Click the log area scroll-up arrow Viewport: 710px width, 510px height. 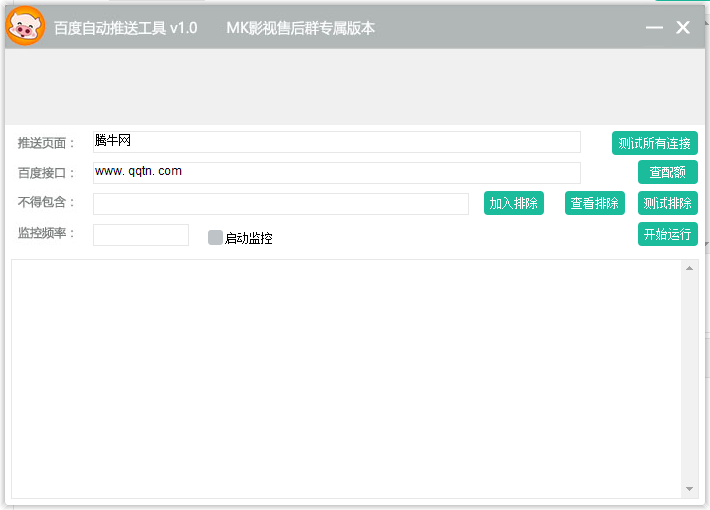(x=689, y=269)
